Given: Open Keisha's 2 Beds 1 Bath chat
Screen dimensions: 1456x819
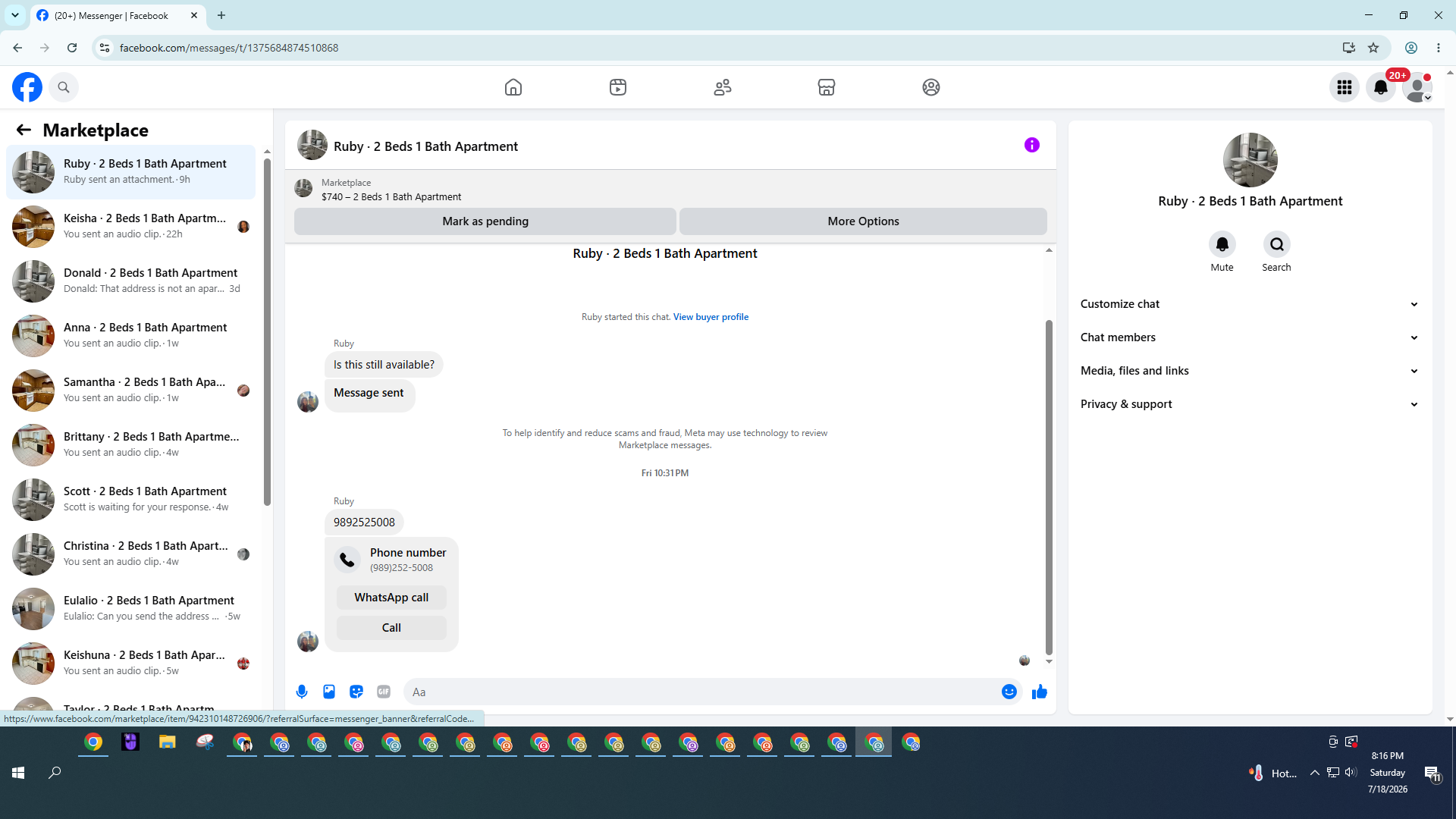Looking at the screenshot, I should pos(131,227).
